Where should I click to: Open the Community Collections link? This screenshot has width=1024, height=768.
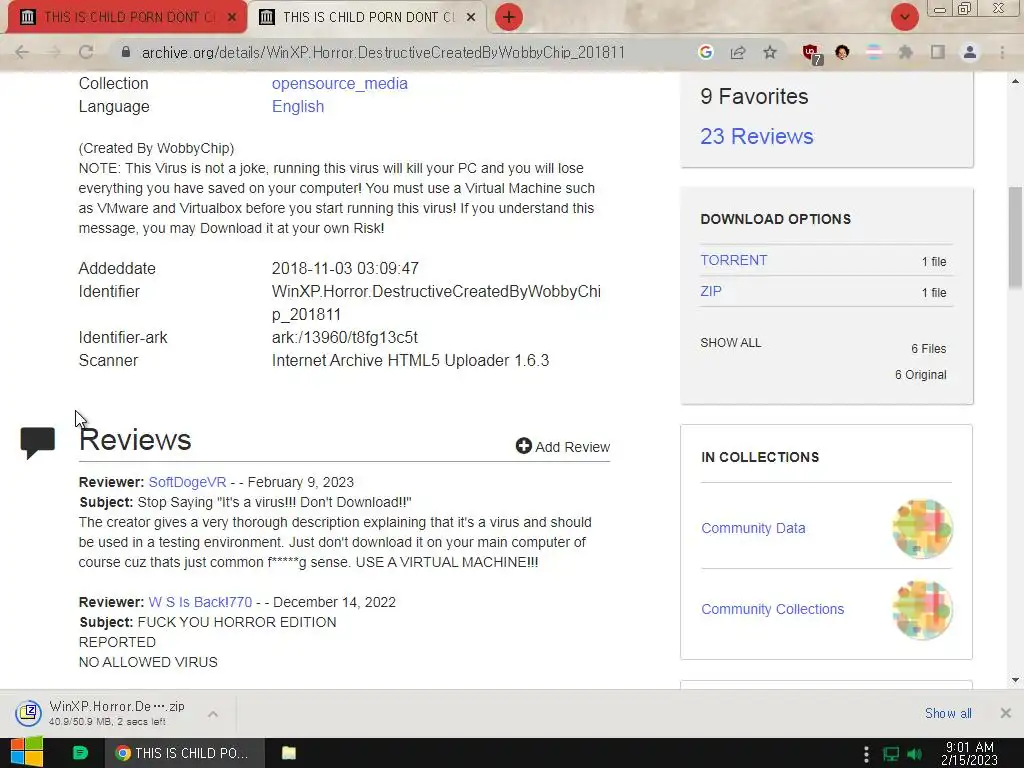tap(773, 609)
